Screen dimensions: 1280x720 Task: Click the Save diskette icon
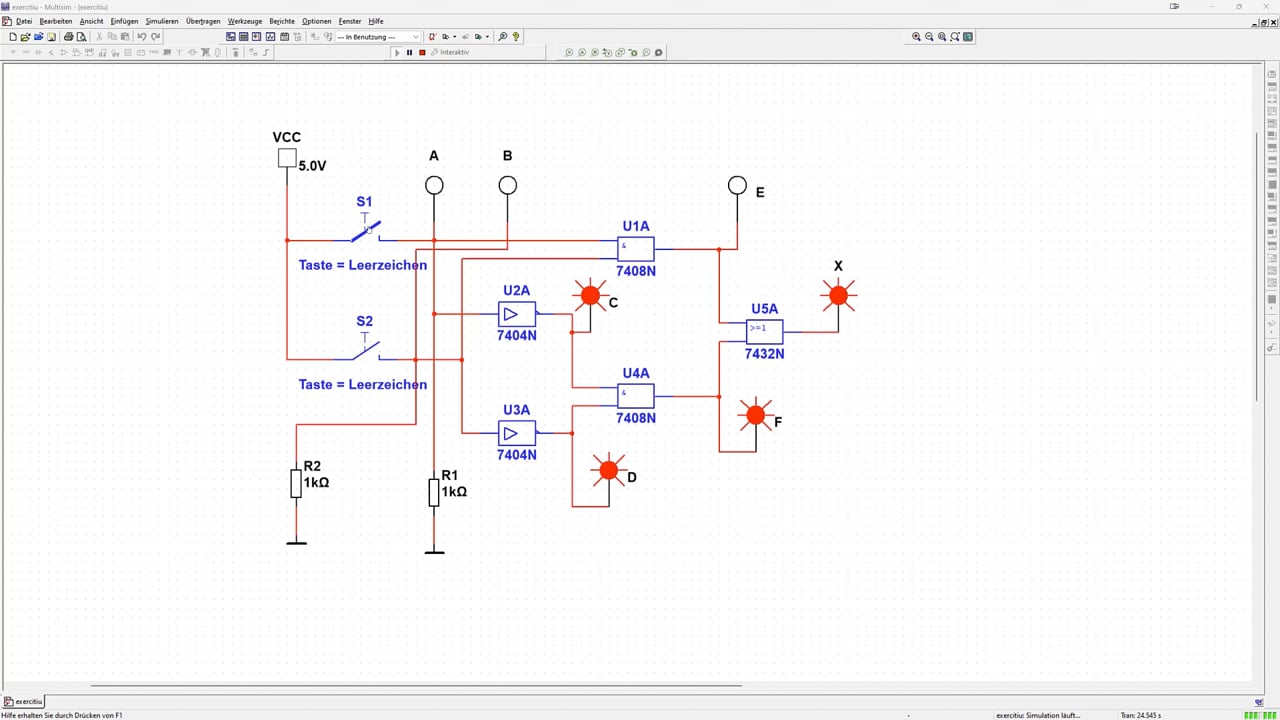click(51, 37)
